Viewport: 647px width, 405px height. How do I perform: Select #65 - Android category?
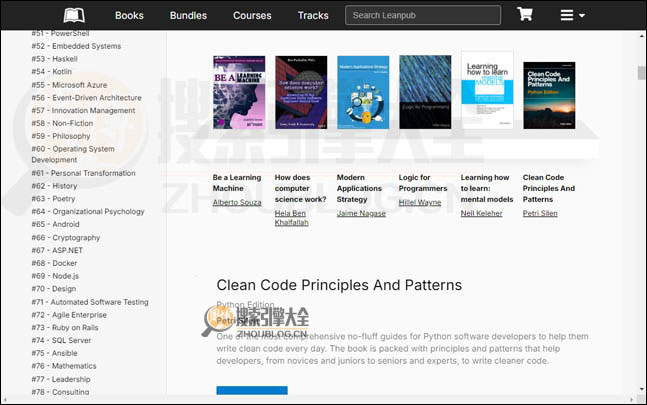(x=55, y=224)
